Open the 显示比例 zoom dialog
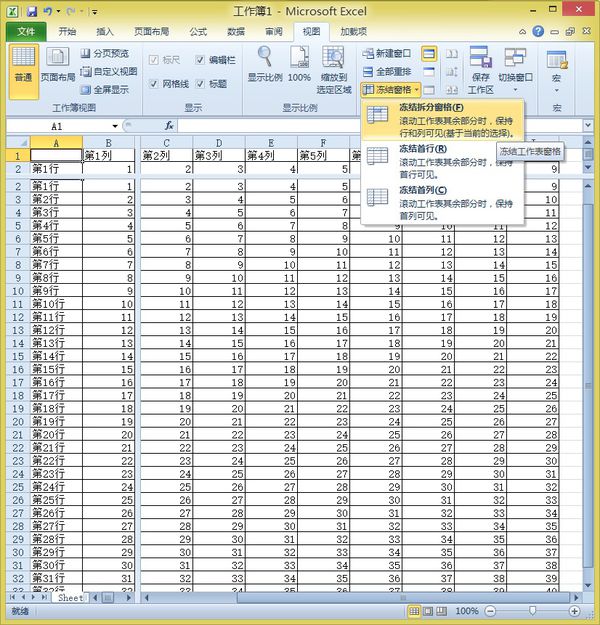This screenshot has width=600, height=625. (265, 65)
